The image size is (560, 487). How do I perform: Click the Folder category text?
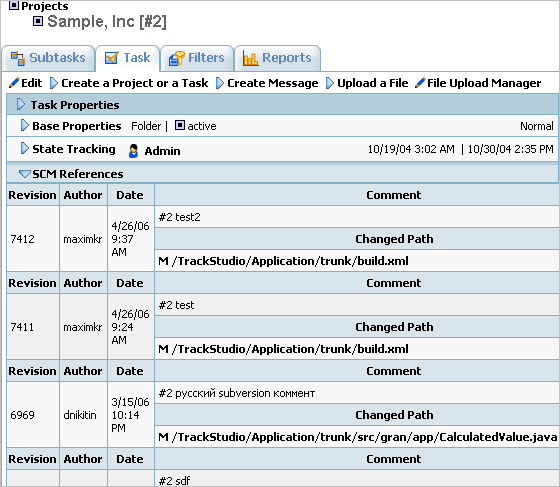coord(146,126)
